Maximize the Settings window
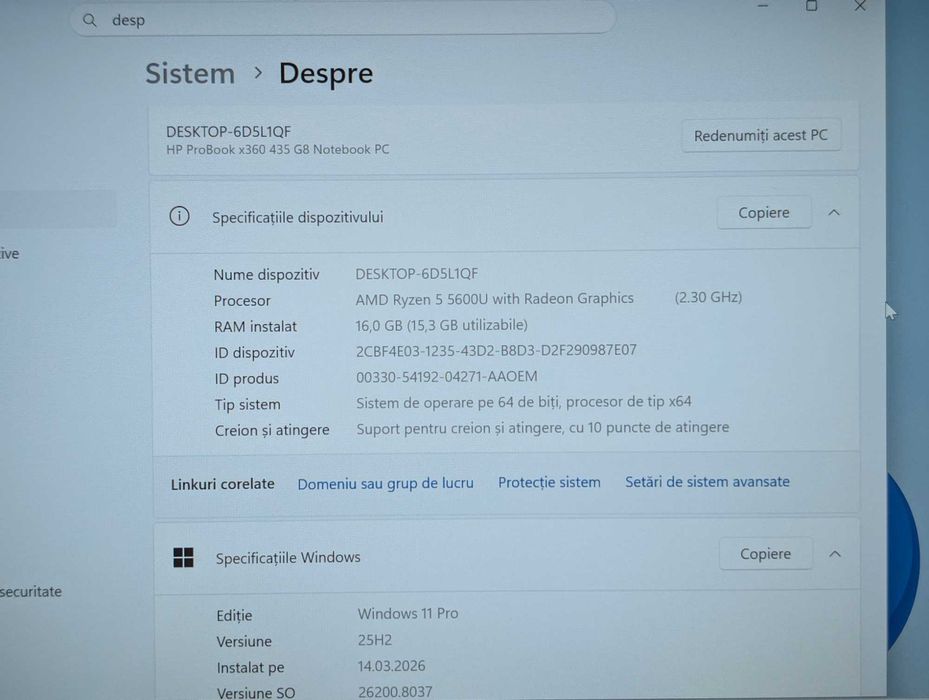The height and width of the screenshot is (700, 929). 812,6
